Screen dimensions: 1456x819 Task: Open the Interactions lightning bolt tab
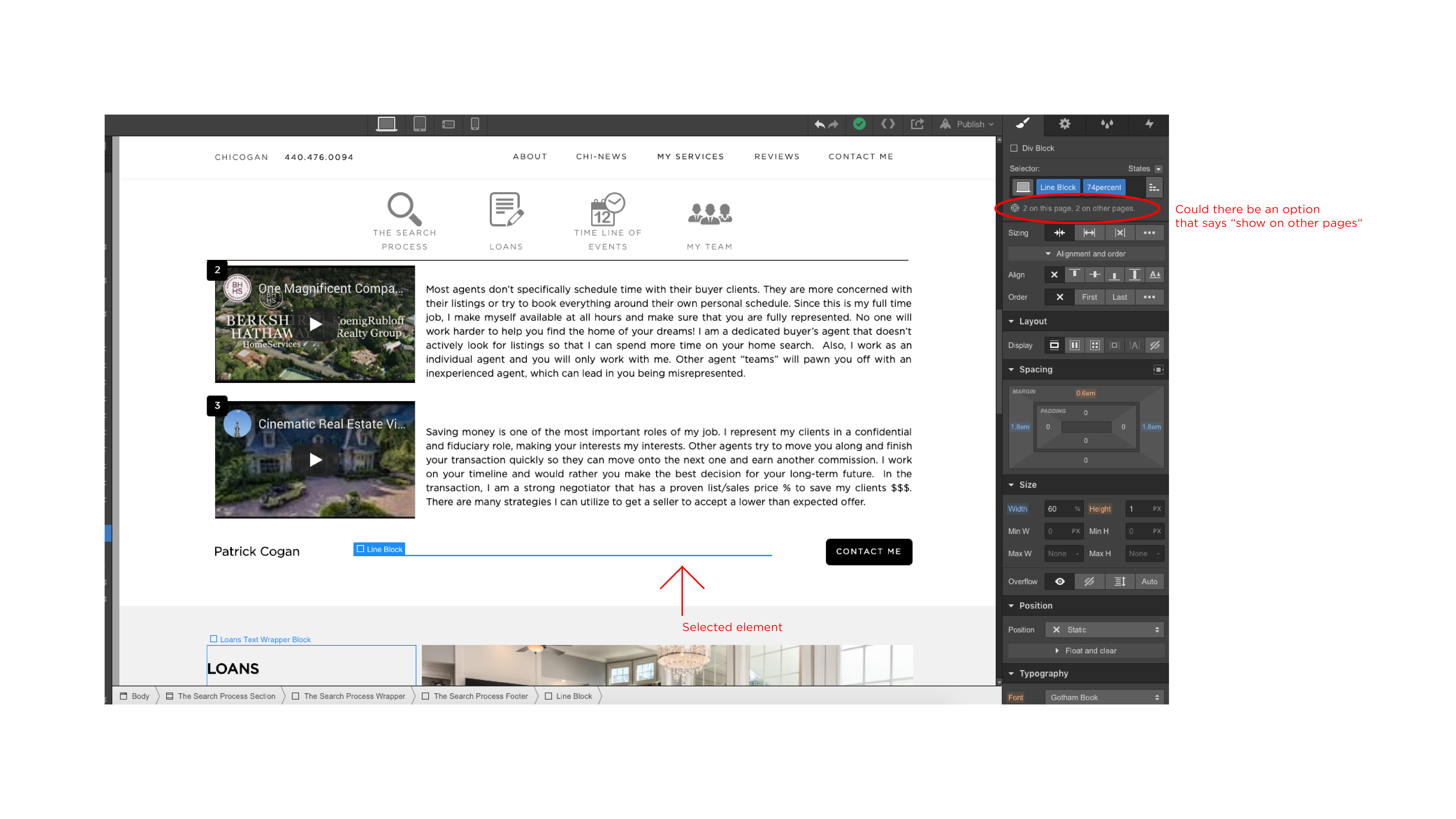click(1149, 124)
